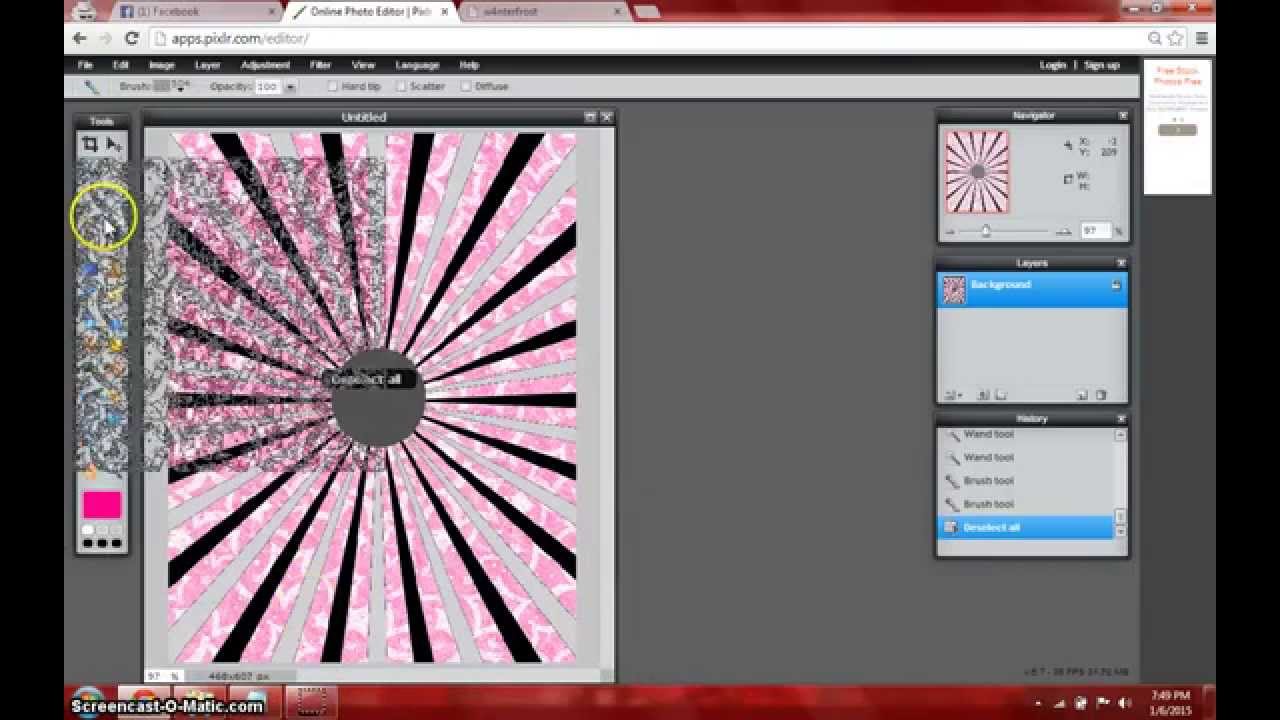The width and height of the screenshot is (1280, 720).
Task: Click the Sign up link
Action: pos(1102,65)
